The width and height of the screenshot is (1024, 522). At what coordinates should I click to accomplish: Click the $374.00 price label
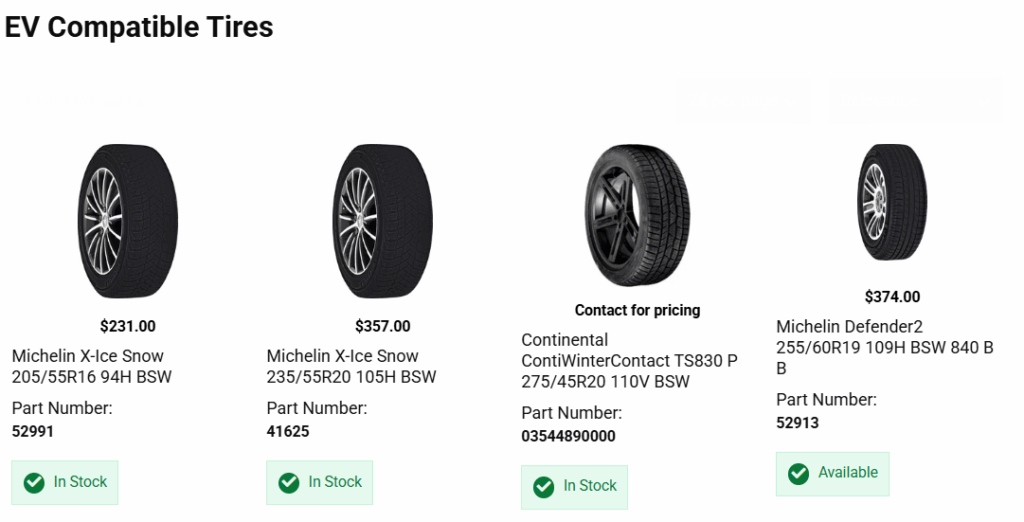click(x=892, y=297)
